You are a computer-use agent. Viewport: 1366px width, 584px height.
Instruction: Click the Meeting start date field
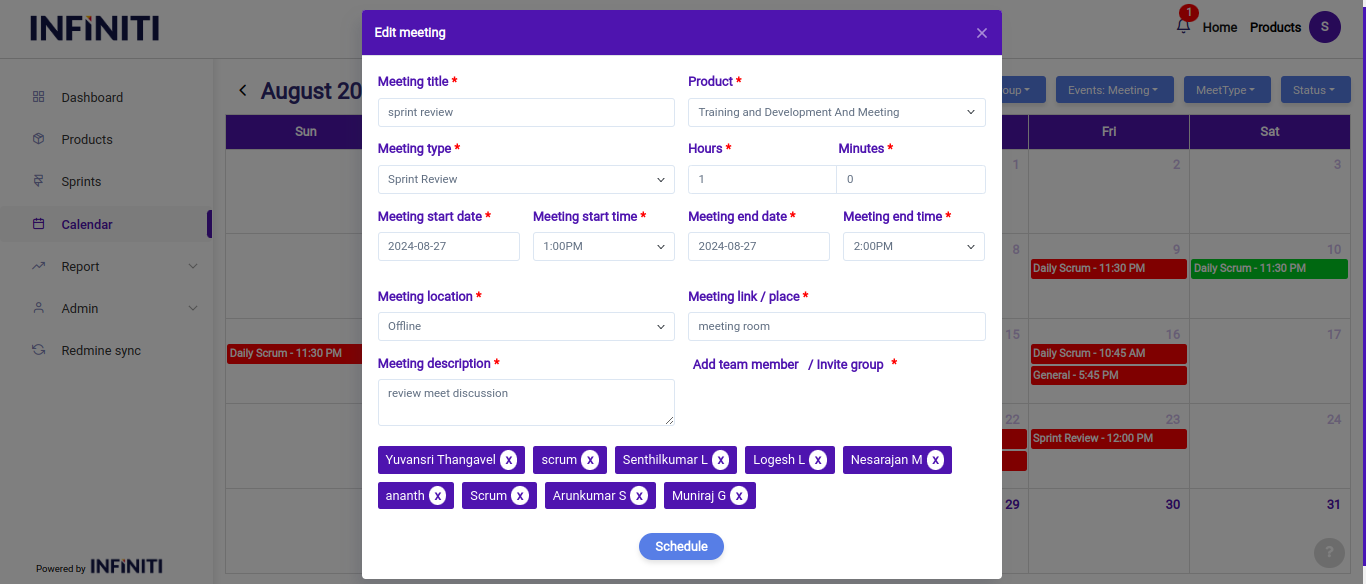click(x=448, y=247)
